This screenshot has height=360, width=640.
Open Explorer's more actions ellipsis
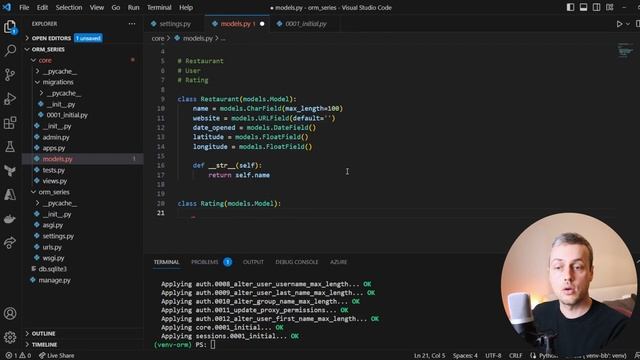point(131,24)
